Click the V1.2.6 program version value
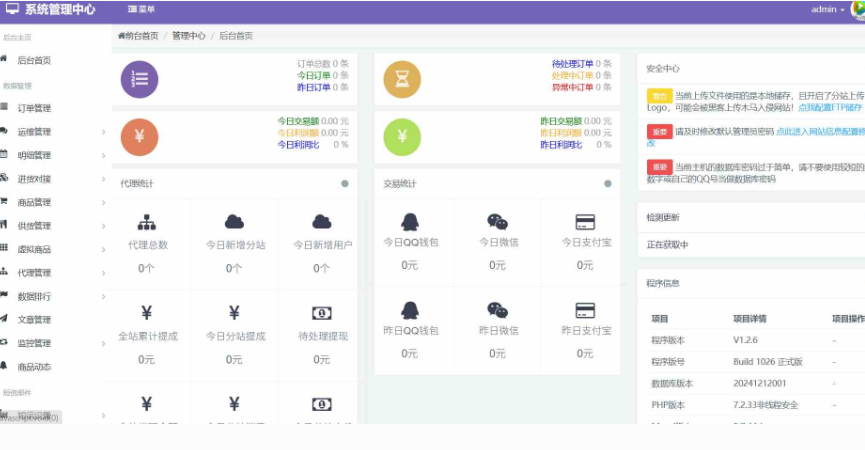Image resolution: width=865 pixels, height=450 pixels. tap(745, 340)
